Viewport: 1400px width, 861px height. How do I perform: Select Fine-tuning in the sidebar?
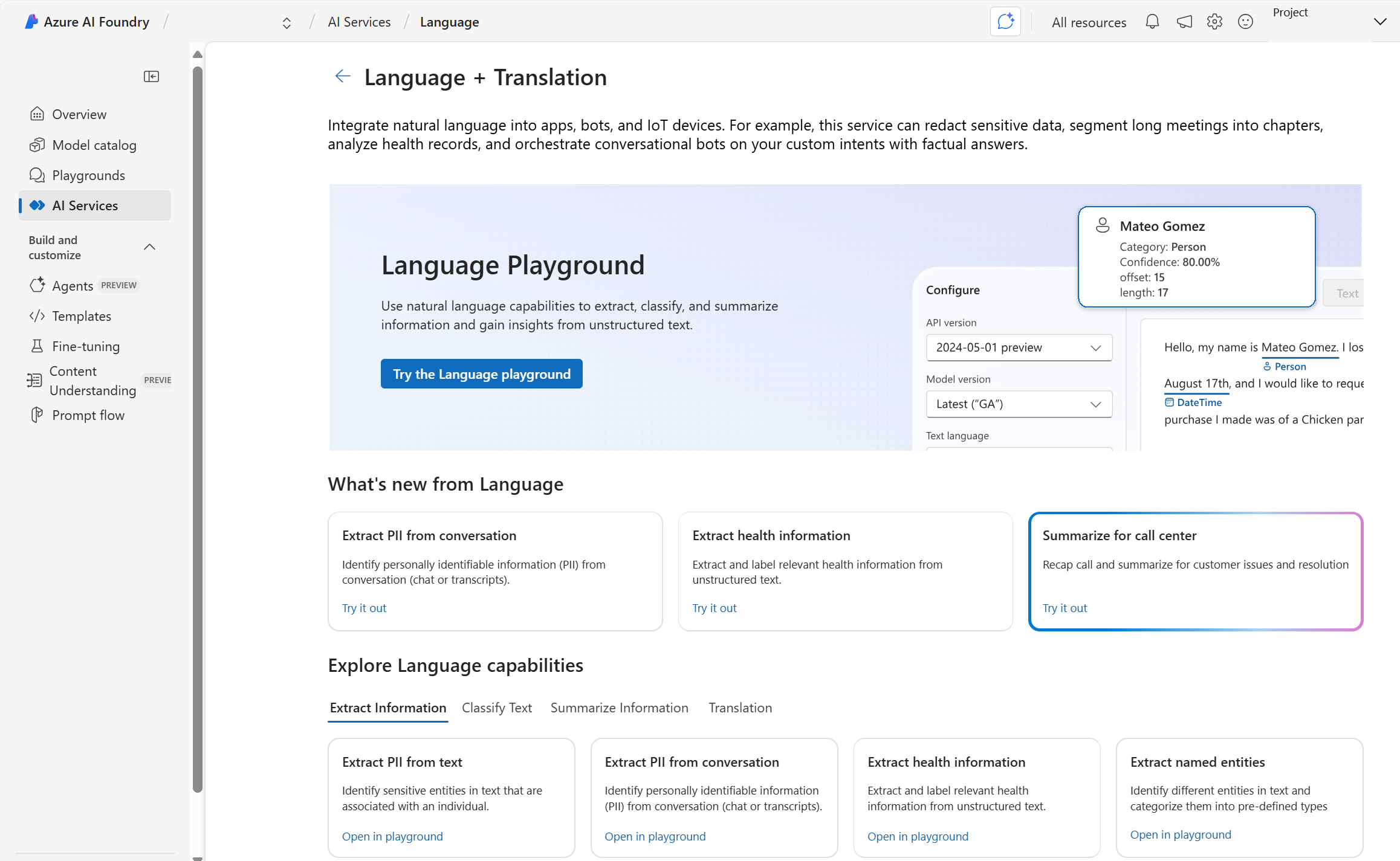(x=85, y=346)
